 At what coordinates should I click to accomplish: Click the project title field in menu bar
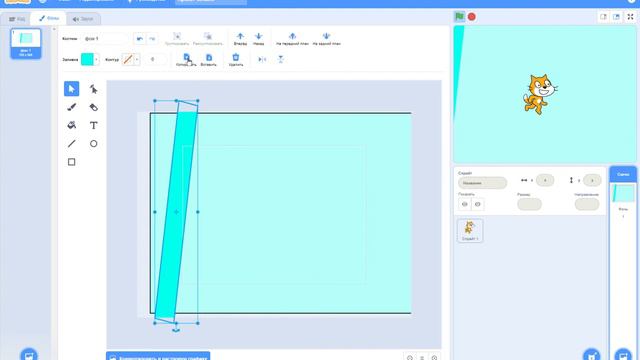[x=211, y=1]
